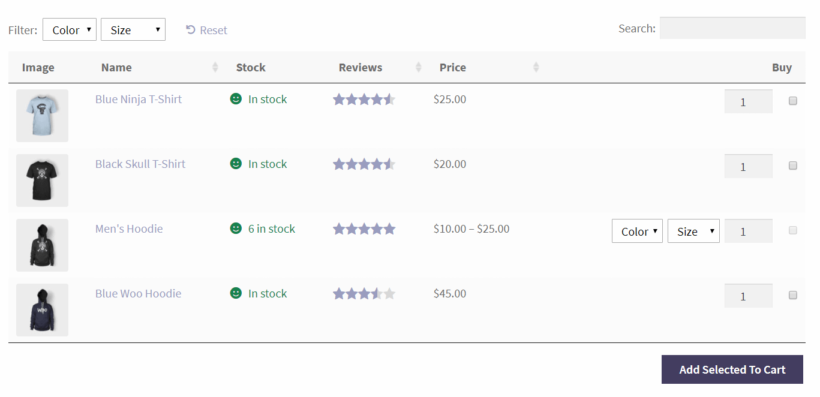The width and height of the screenshot is (820, 397).
Task: Click the Image column header
Action: pos(38,67)
